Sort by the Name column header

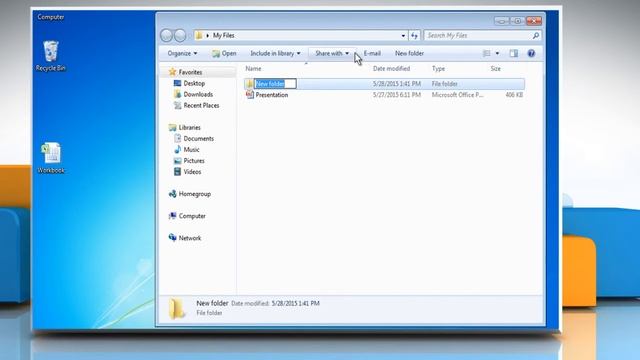tap(253, 69)
